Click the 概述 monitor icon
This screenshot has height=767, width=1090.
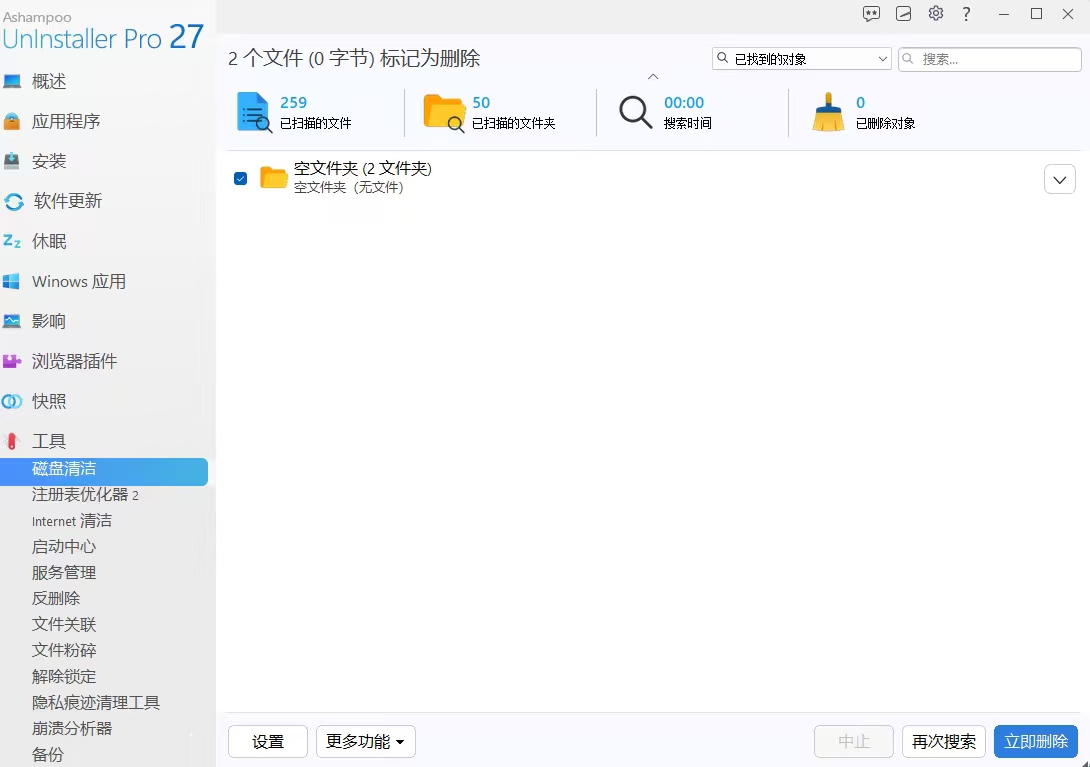(x=12, y=81)
